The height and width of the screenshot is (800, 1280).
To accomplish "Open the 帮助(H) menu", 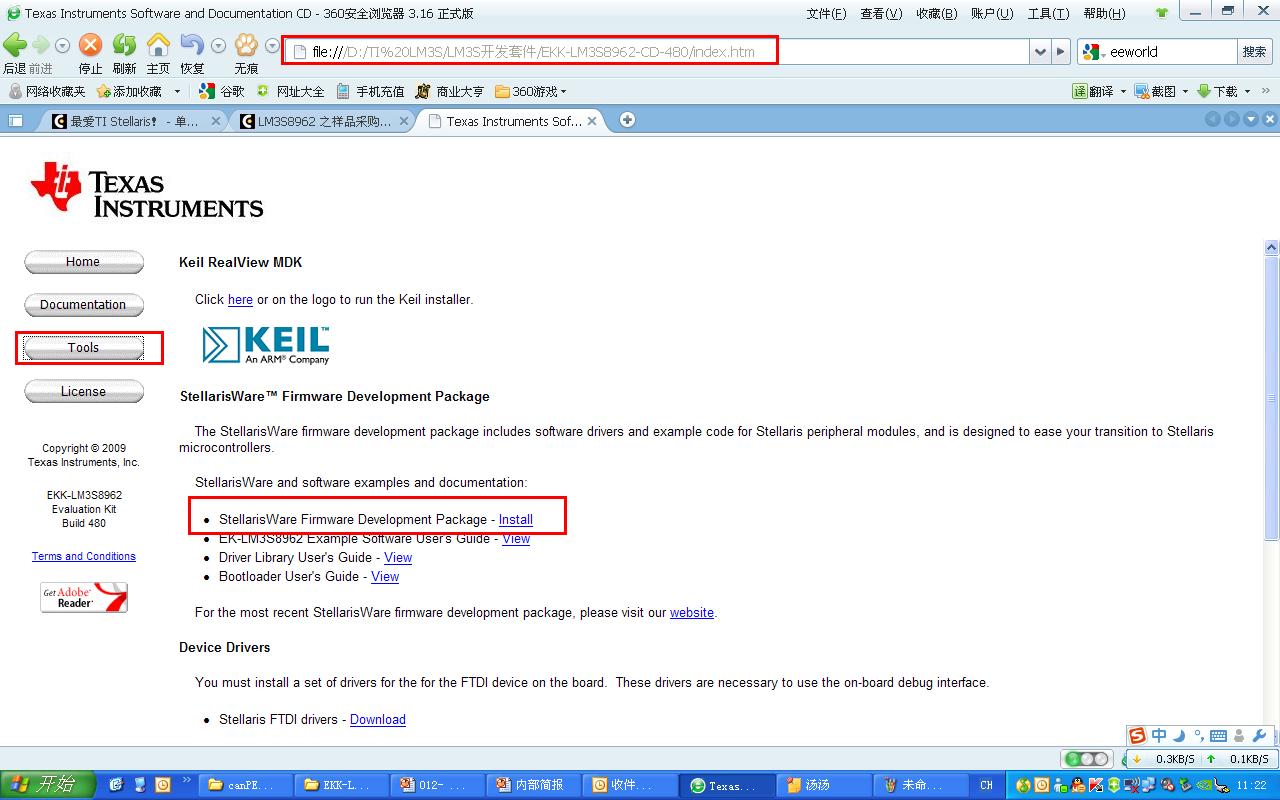I will (x=1104, y=13).
